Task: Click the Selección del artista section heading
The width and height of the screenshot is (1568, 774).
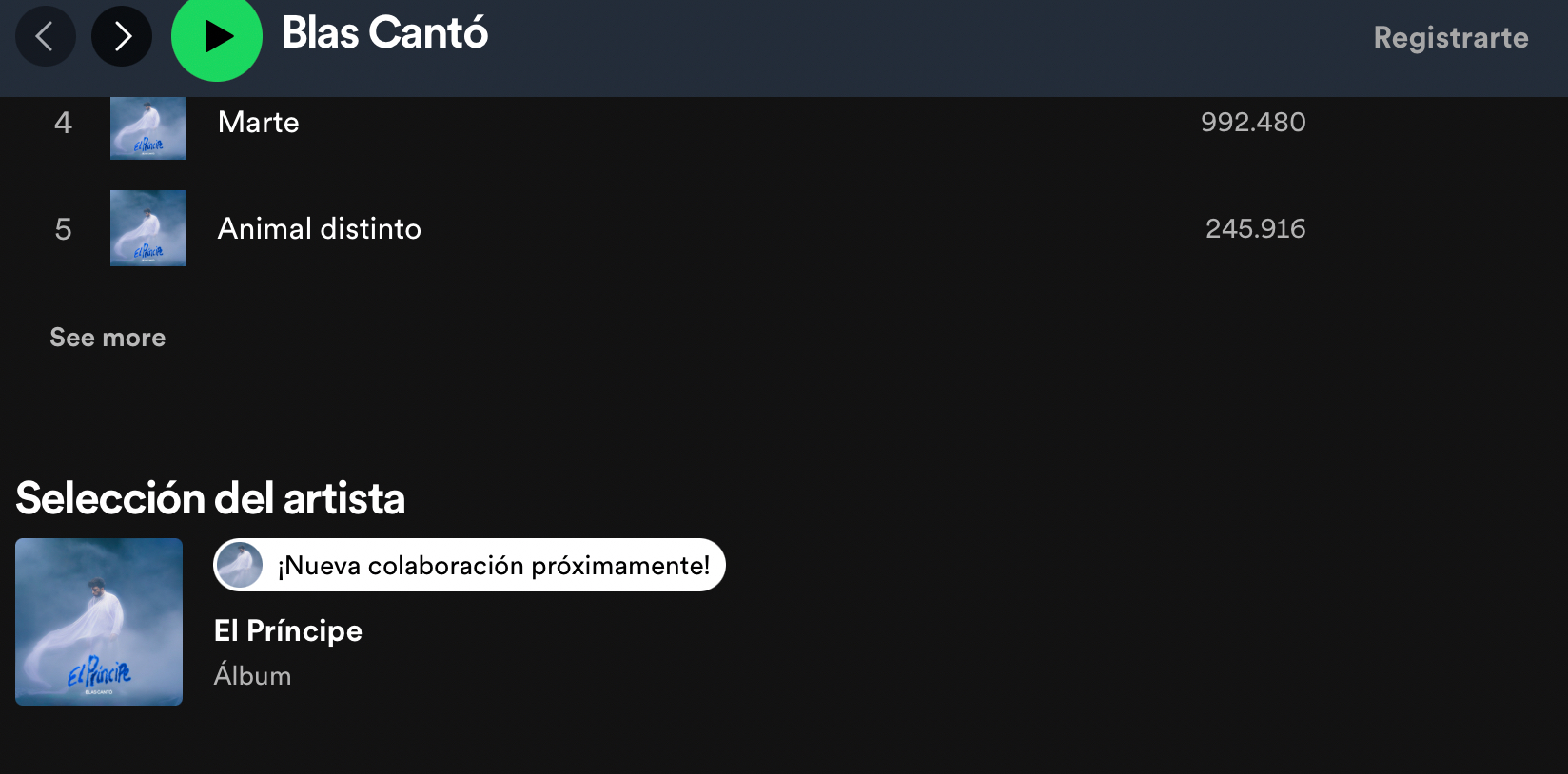Action: (x=210, y=498)
